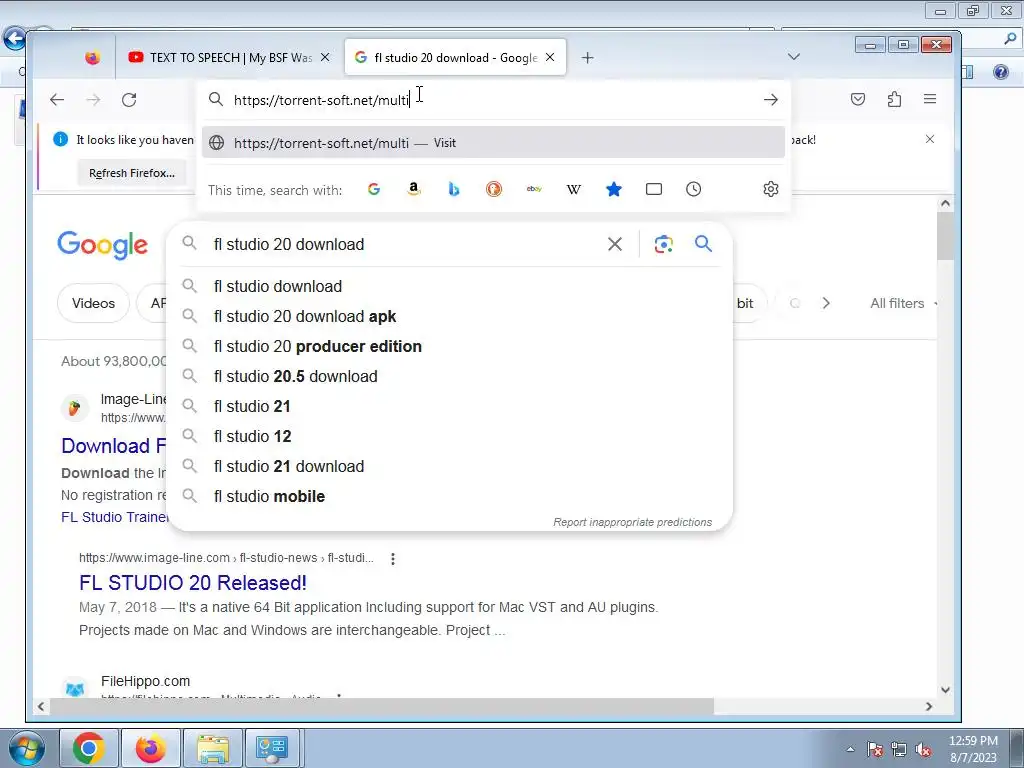
Task: Click the scroll down arrow
Action: click(x=945, y=690)
